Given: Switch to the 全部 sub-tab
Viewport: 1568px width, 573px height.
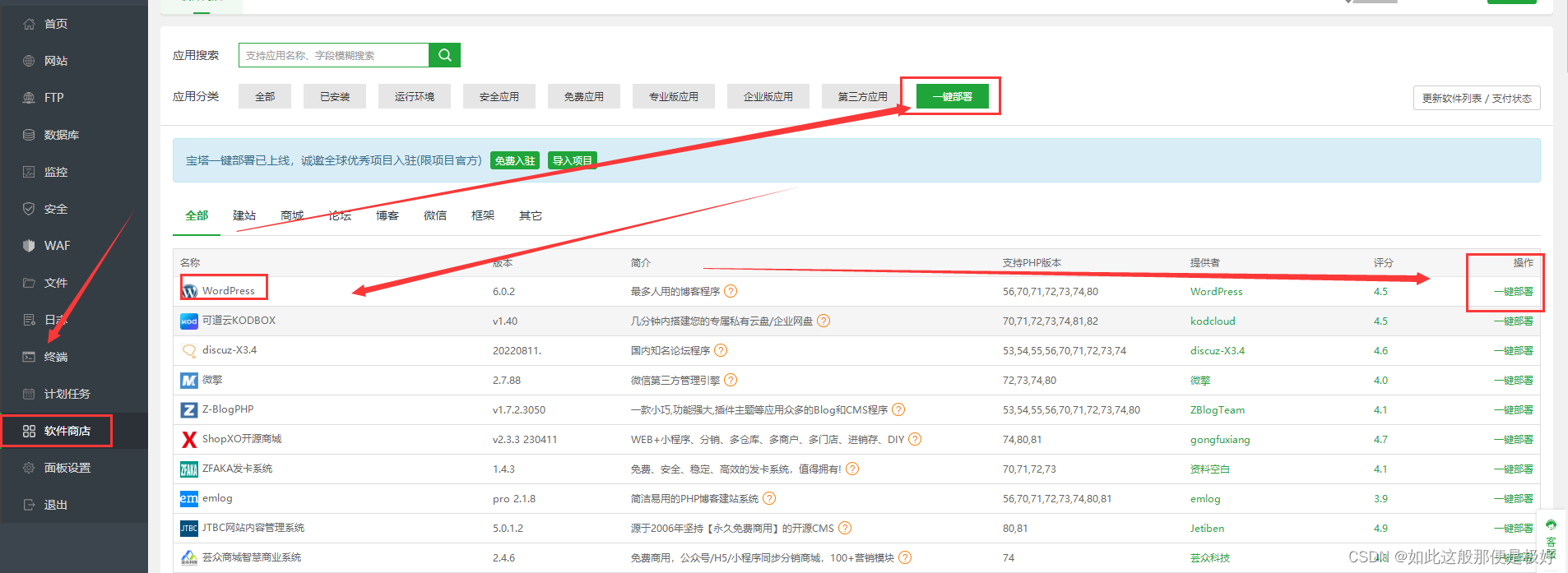Looking at the screenshot, I should (x=197, y=215).
